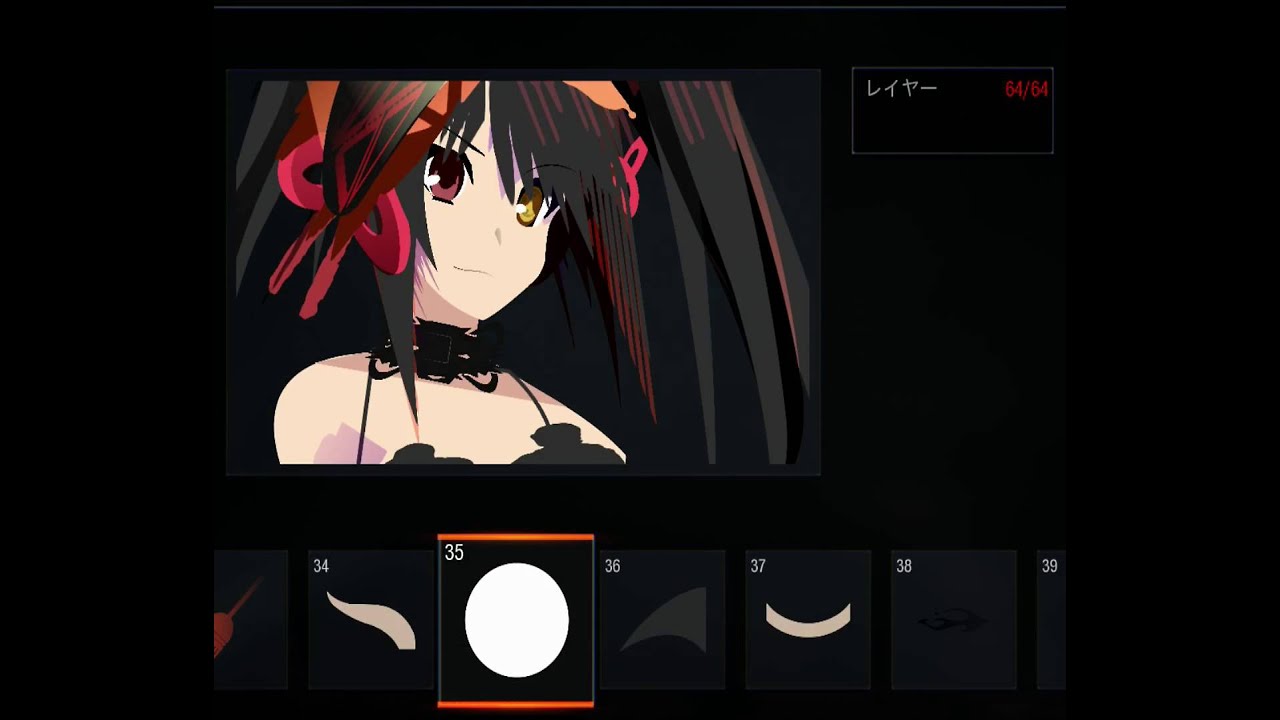
Task: Click the emblem preview canvas
Action: [x=523, y=272]
